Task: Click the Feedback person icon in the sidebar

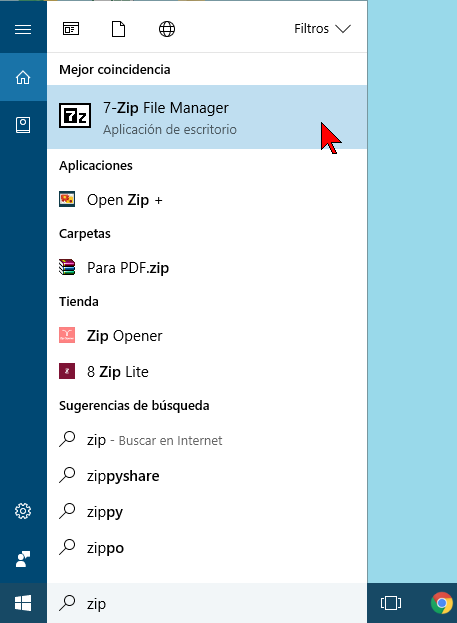Action: pyautogui.click(x=23, y=559)
